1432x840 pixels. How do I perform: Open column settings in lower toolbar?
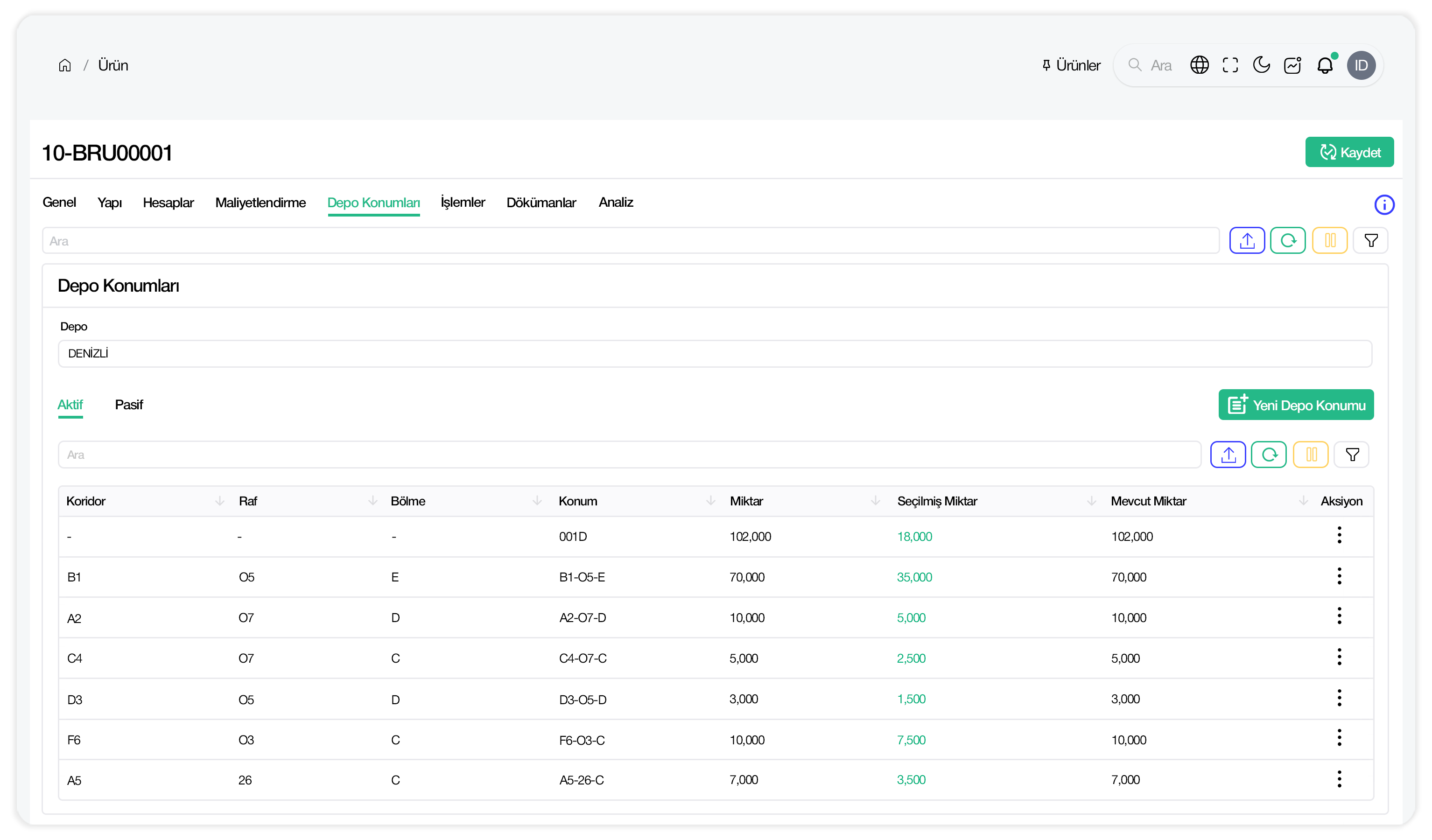coord(1310,455)
